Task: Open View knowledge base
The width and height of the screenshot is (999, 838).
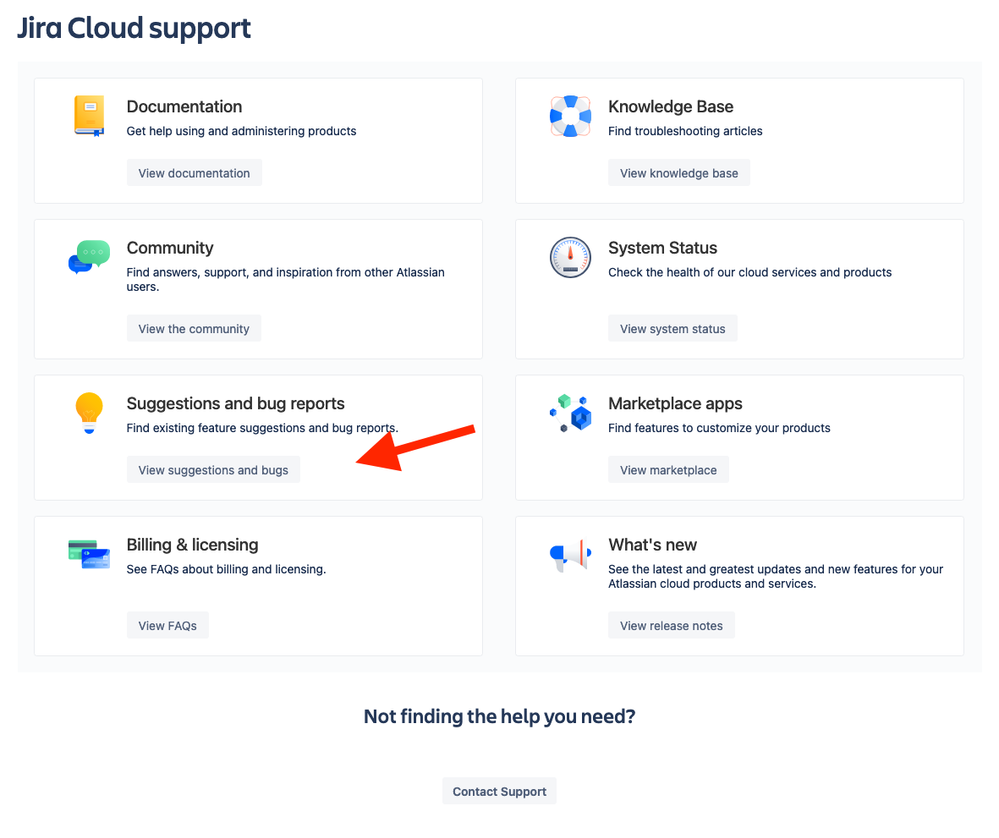Action: pyautogui.click(x=679, y=173)
